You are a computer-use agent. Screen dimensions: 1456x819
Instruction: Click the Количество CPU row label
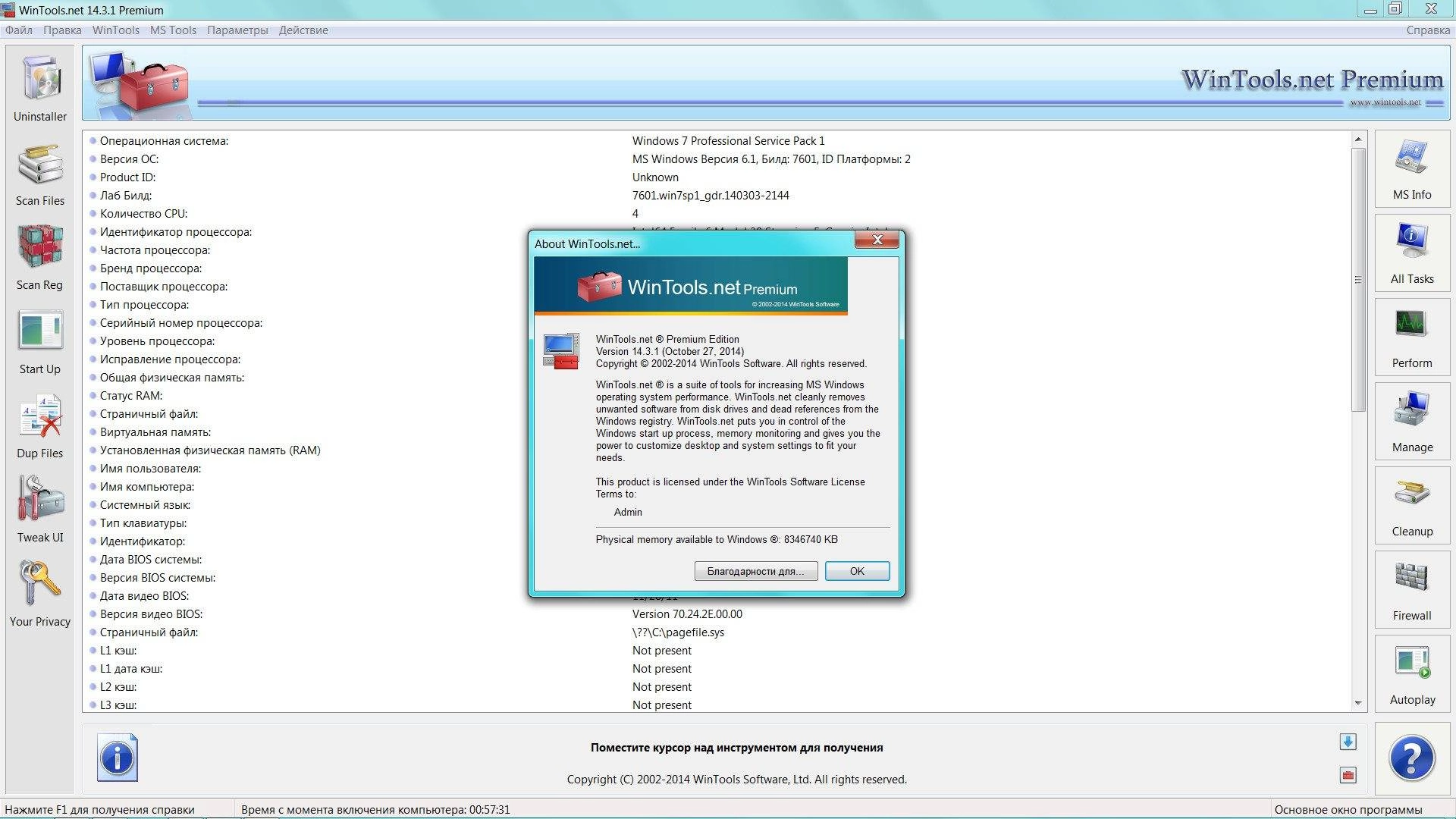pos(143,214)
